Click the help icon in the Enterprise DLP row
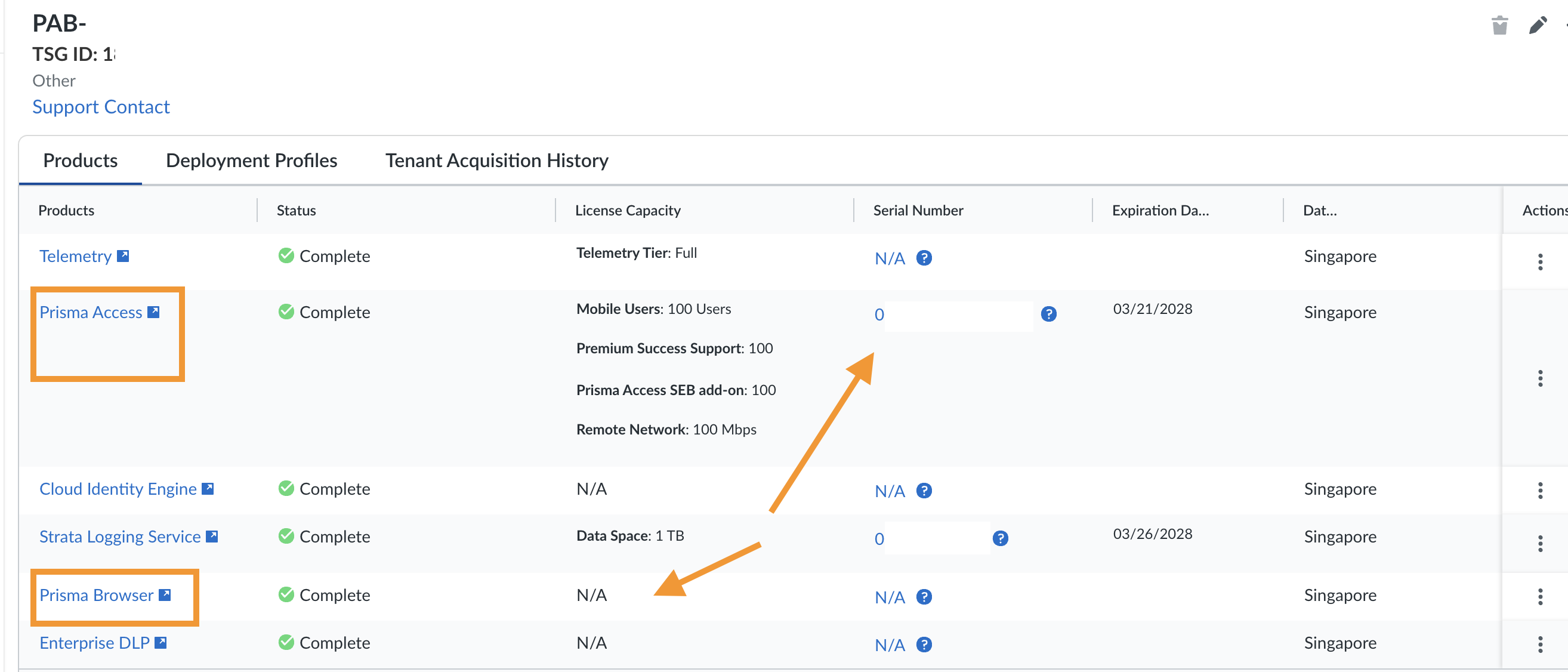Screen dimensions: 1568x672 (924, 645)
